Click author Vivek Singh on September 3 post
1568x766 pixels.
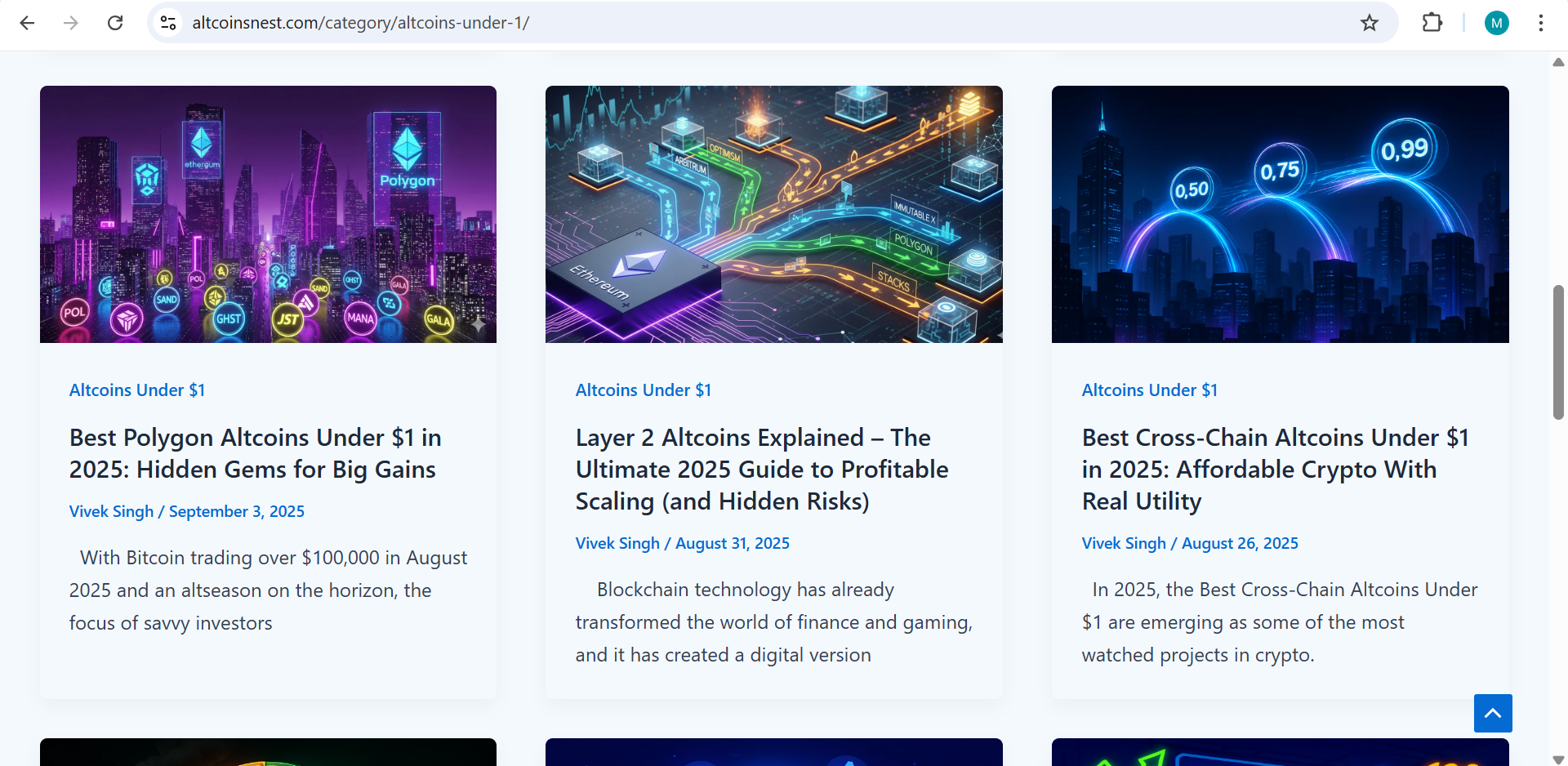[x=111, y=511]
